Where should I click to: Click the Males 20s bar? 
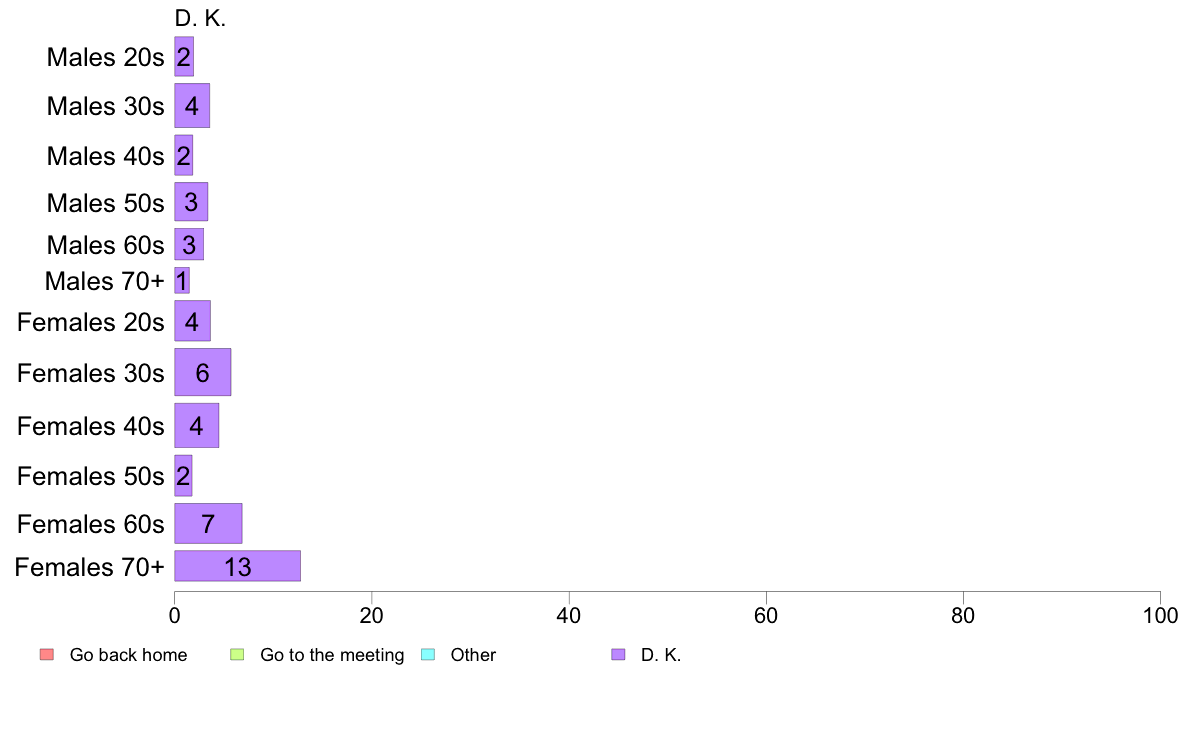click(x=184, y=57)
